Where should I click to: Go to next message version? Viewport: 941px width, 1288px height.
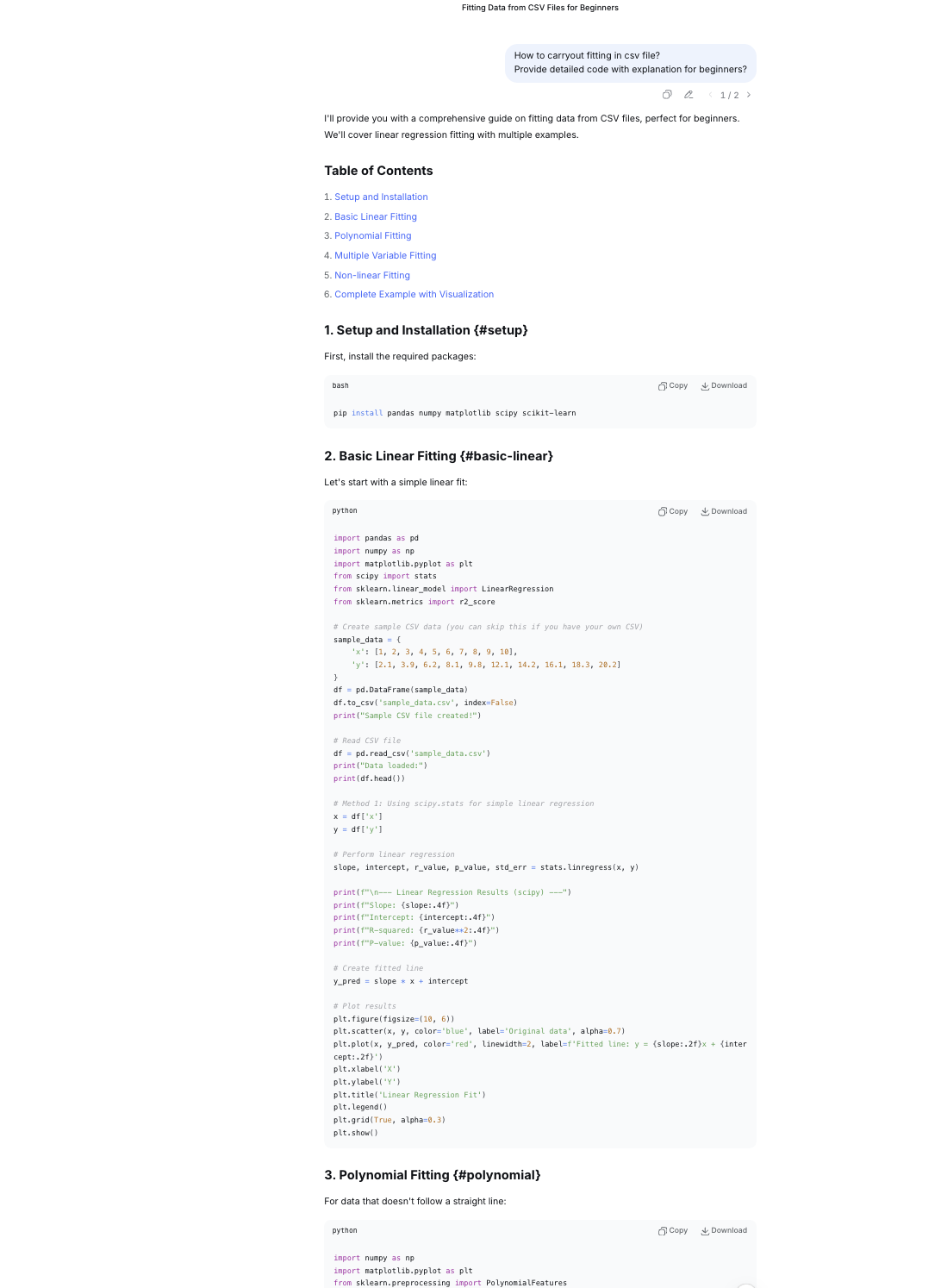749,95
